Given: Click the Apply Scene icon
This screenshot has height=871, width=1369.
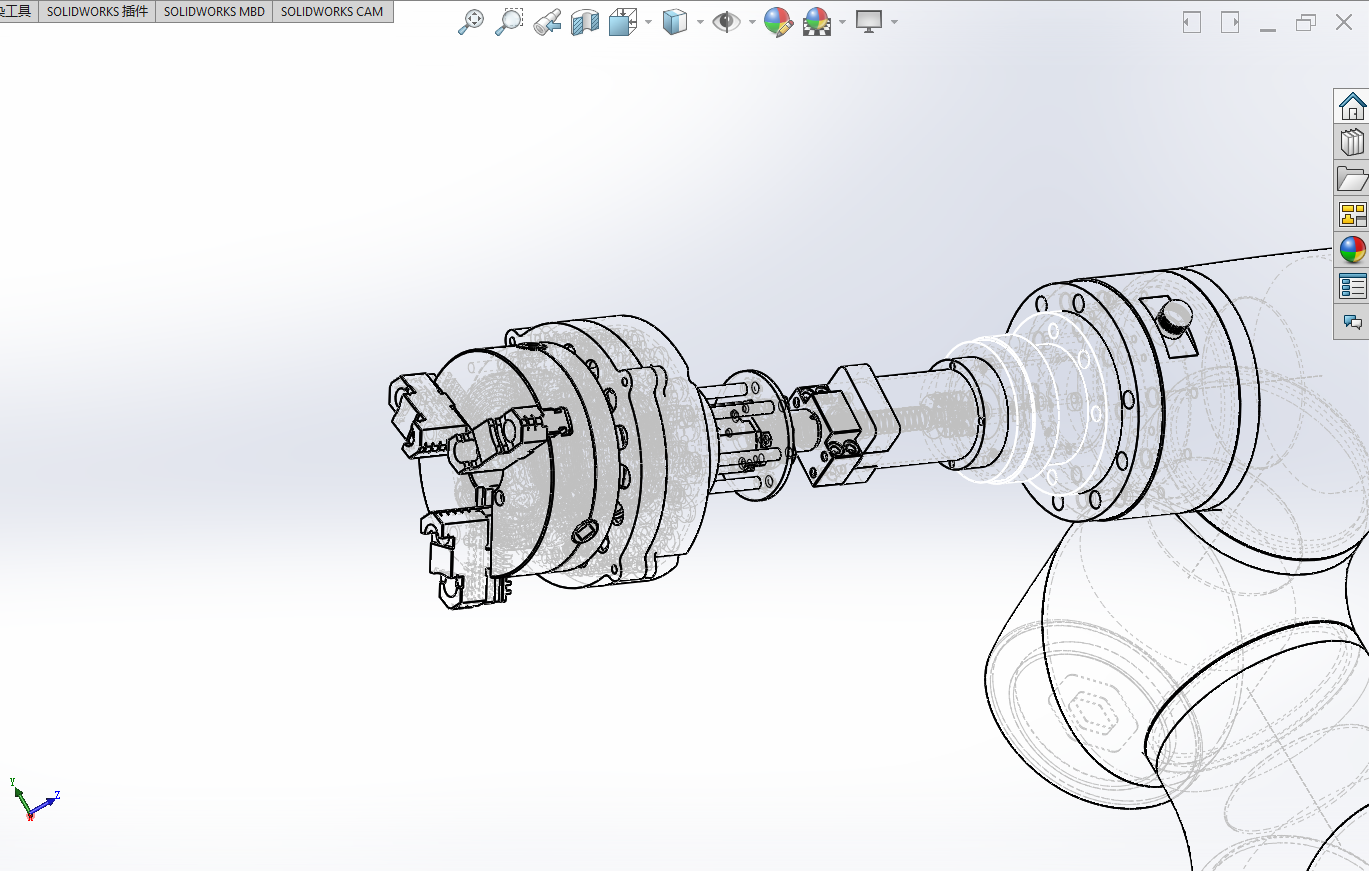Looking at the screenshot, I should tap(818, 22).
